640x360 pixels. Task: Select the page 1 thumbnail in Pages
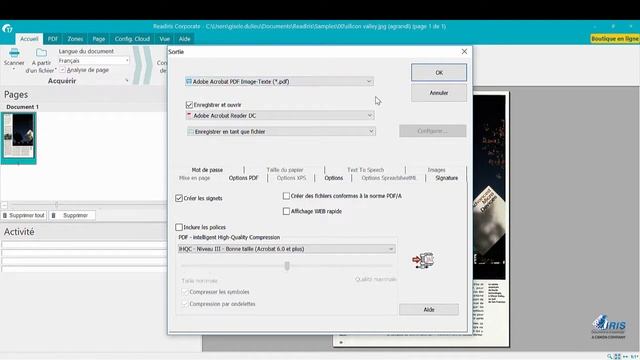(x=18, y=138)
